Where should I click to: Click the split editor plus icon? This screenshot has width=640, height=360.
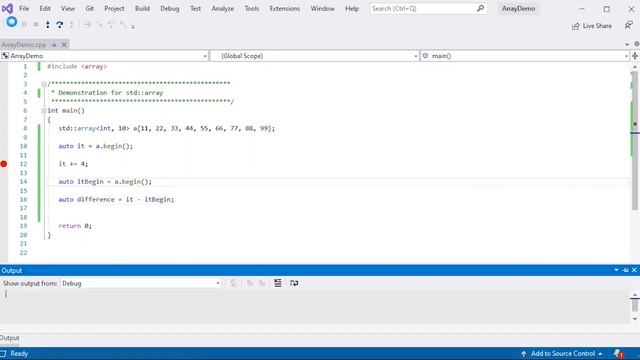pos(635,56)
